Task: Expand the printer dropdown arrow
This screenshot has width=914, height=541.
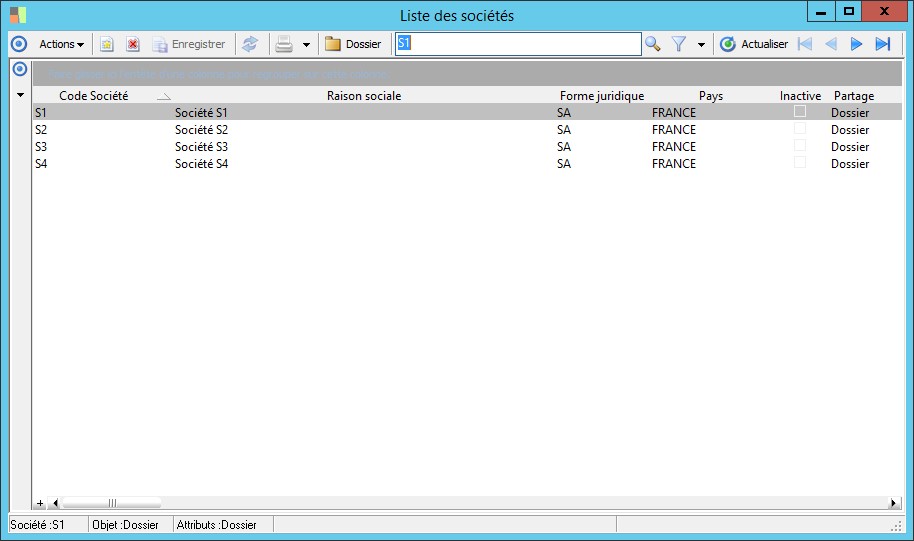Action: coord(306,44)
